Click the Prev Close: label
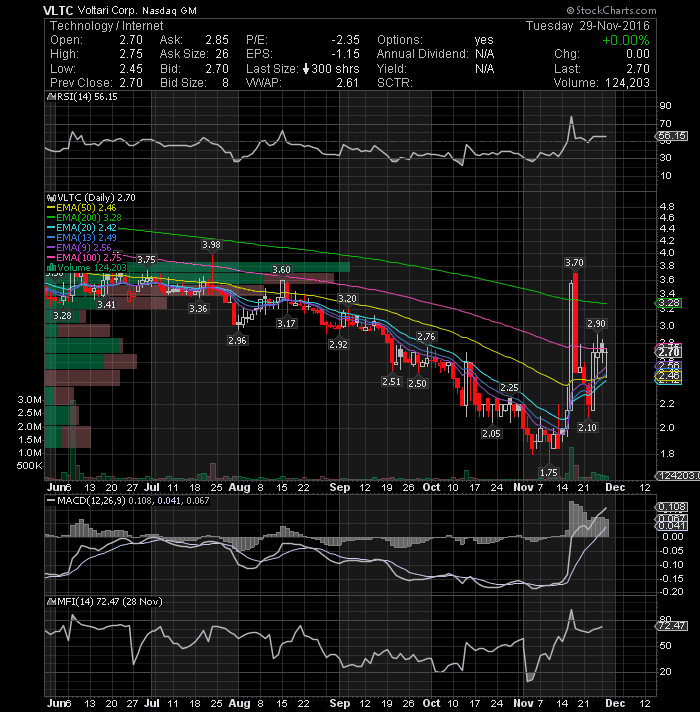 tap(81, 83)
